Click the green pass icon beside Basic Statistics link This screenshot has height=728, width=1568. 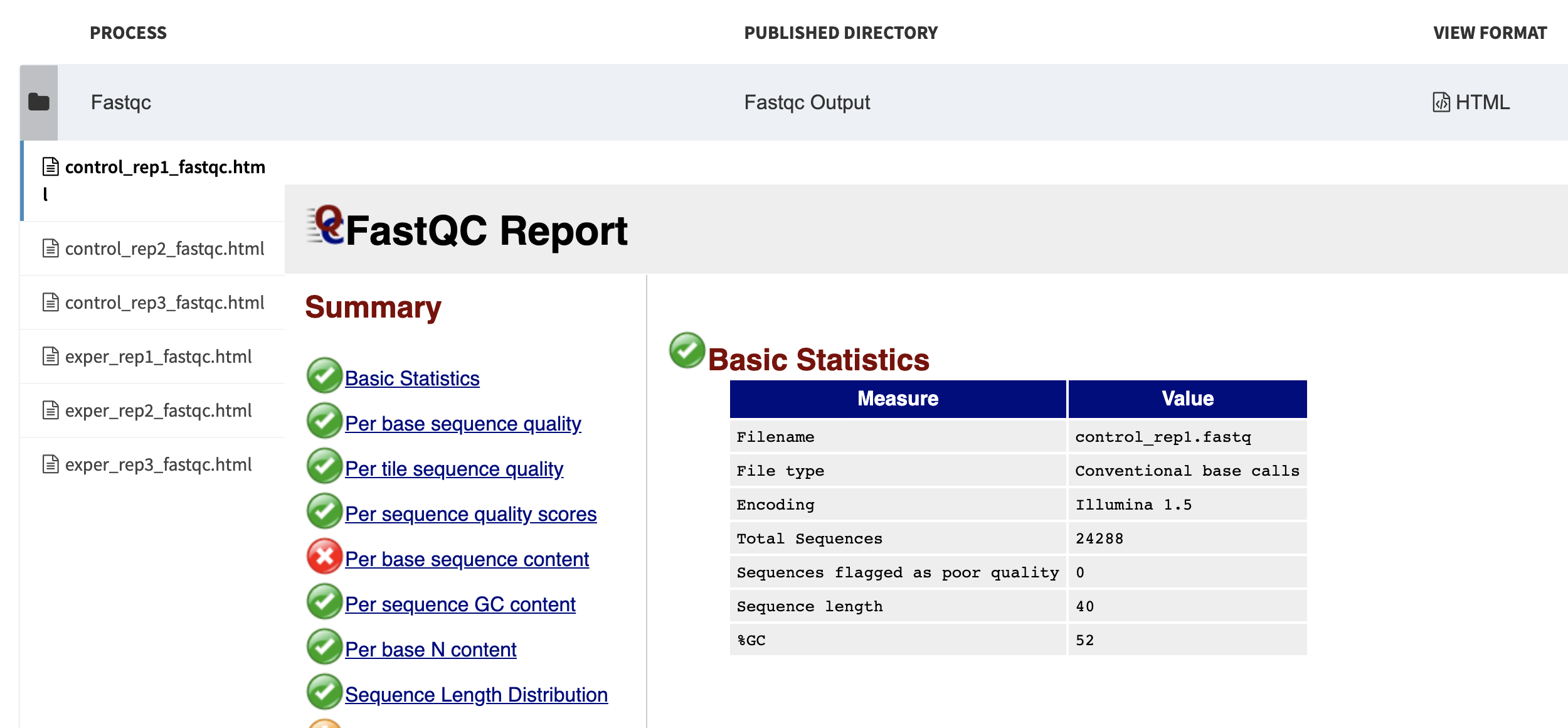[324, 375]
